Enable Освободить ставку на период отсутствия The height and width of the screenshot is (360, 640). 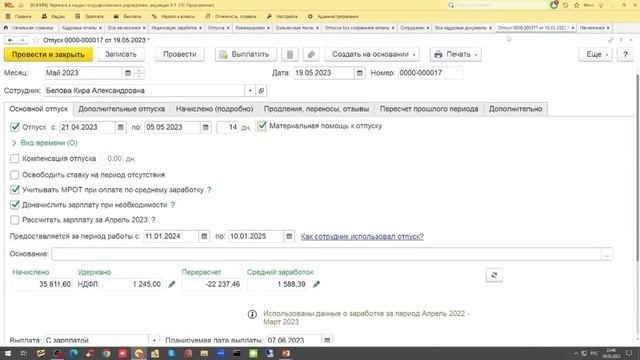pyautogui.click(x=15, y=175)
